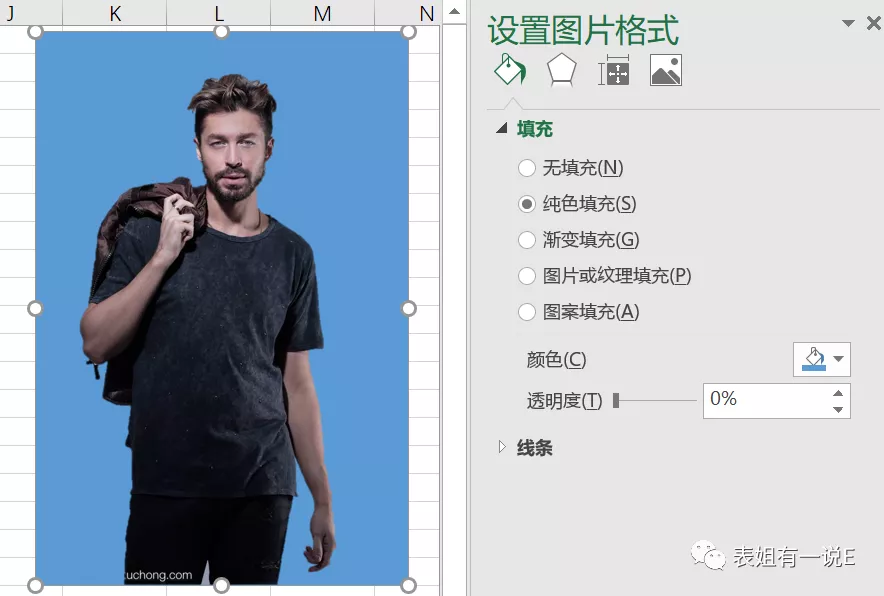
Task: Click the picture's left-middle resize handle
Action: 35,308
